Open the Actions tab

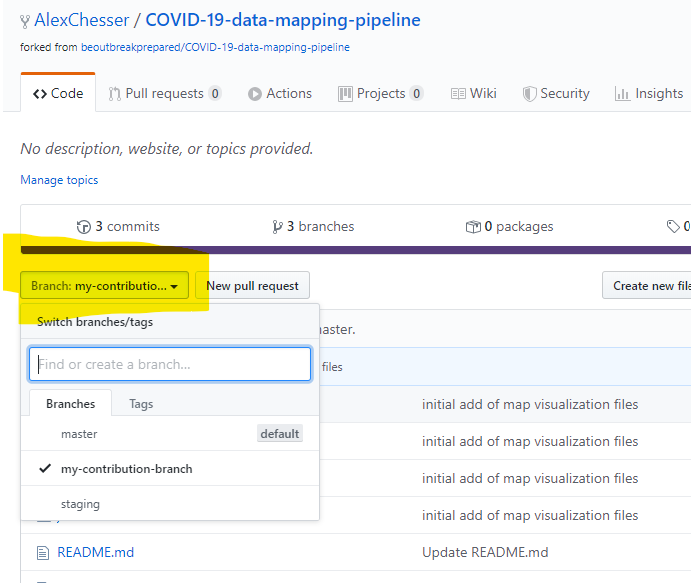tap(280, 93)
